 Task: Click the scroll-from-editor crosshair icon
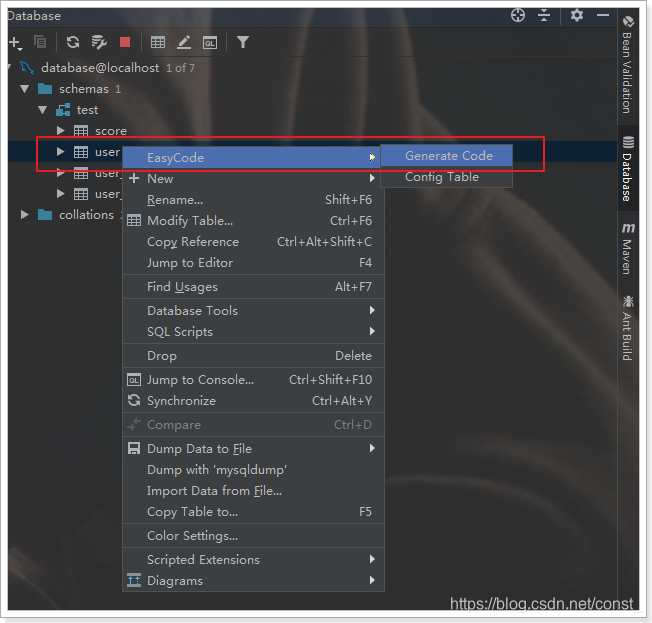[x=518, y=16]
